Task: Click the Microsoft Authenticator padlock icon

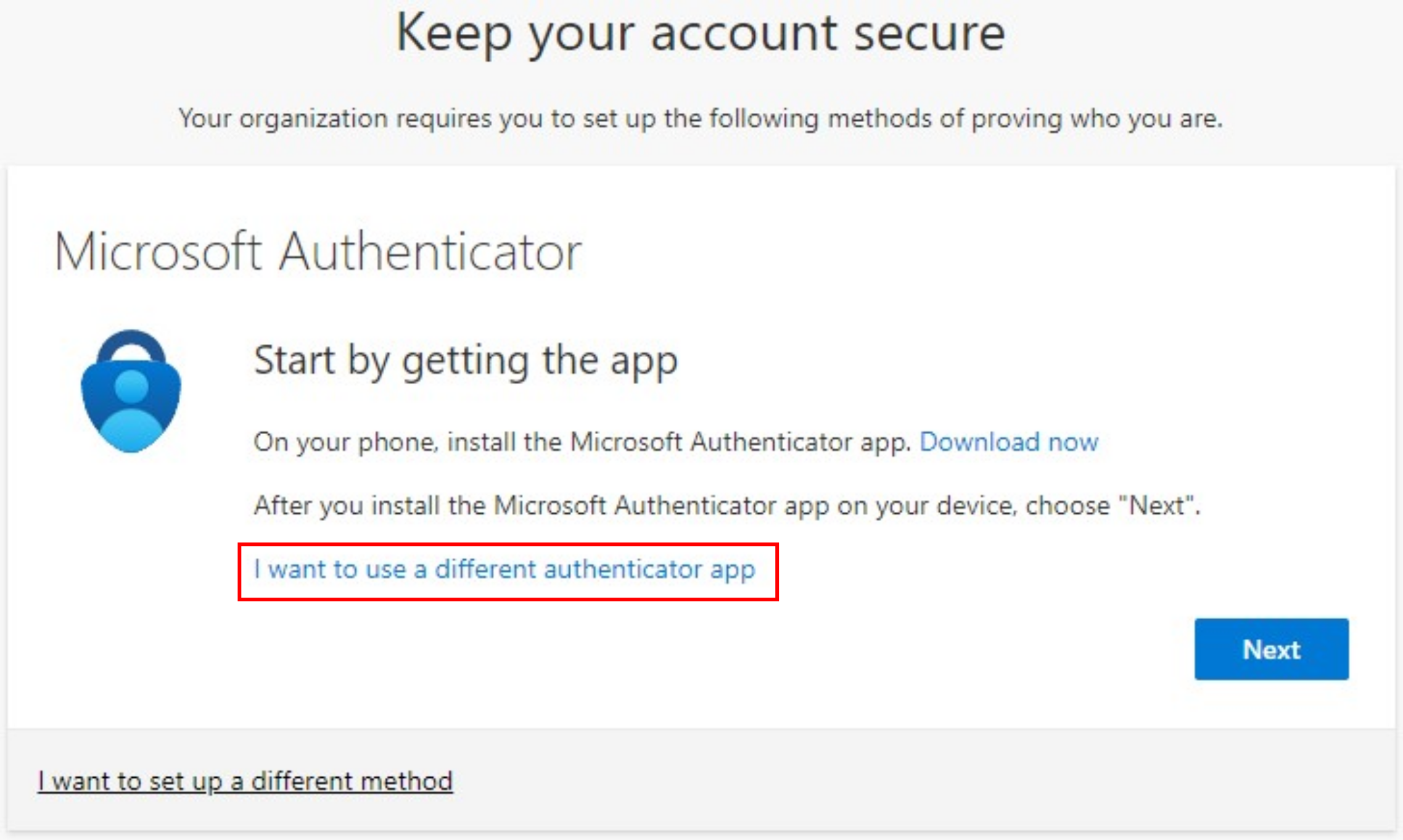Action: point(131,391)
